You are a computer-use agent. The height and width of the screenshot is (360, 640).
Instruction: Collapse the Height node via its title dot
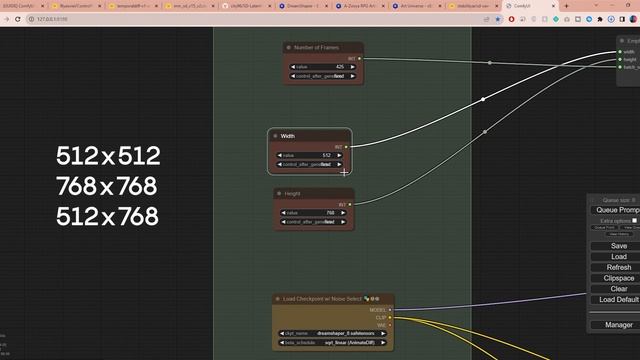pos(279,193)
